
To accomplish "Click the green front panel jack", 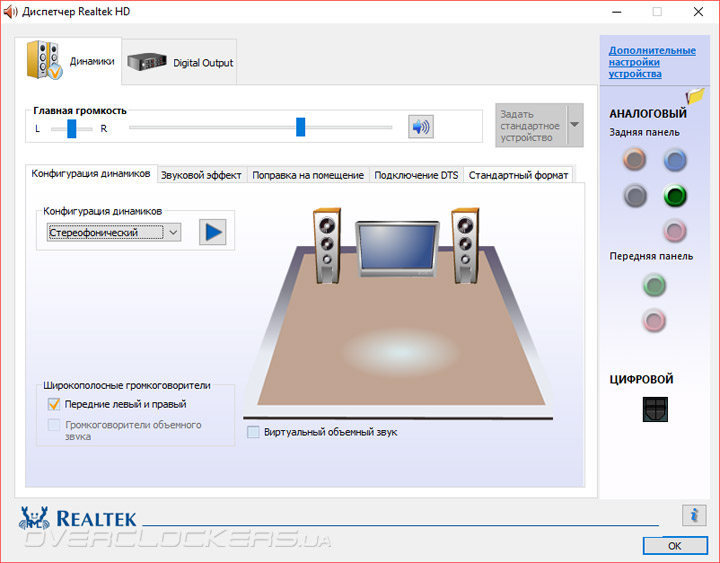I will (654, 285).
